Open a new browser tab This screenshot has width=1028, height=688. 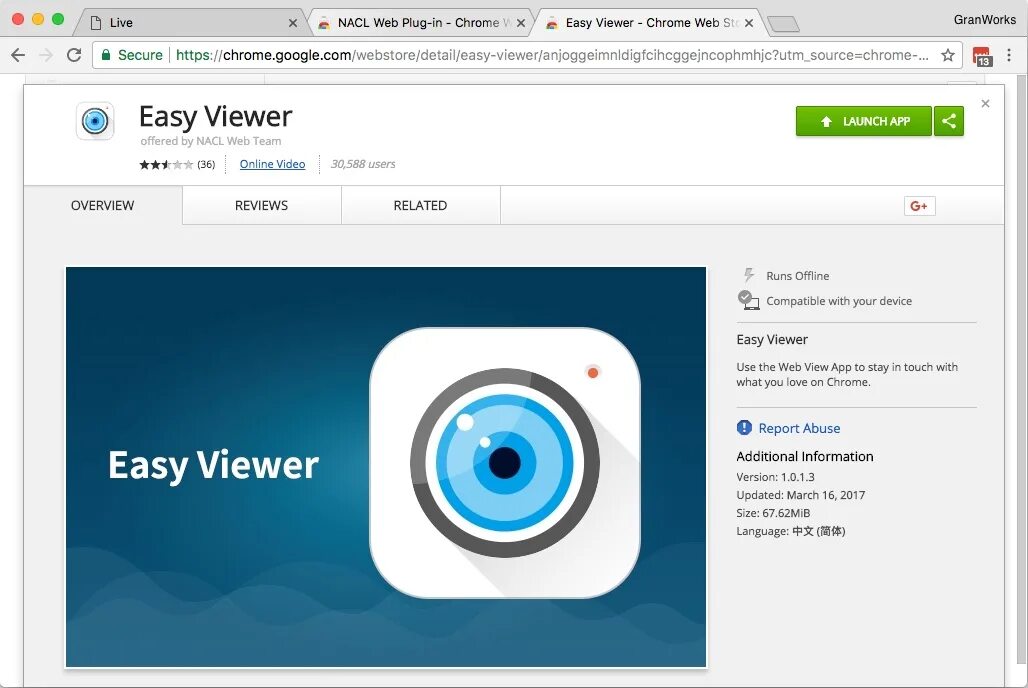pos(783,24)
